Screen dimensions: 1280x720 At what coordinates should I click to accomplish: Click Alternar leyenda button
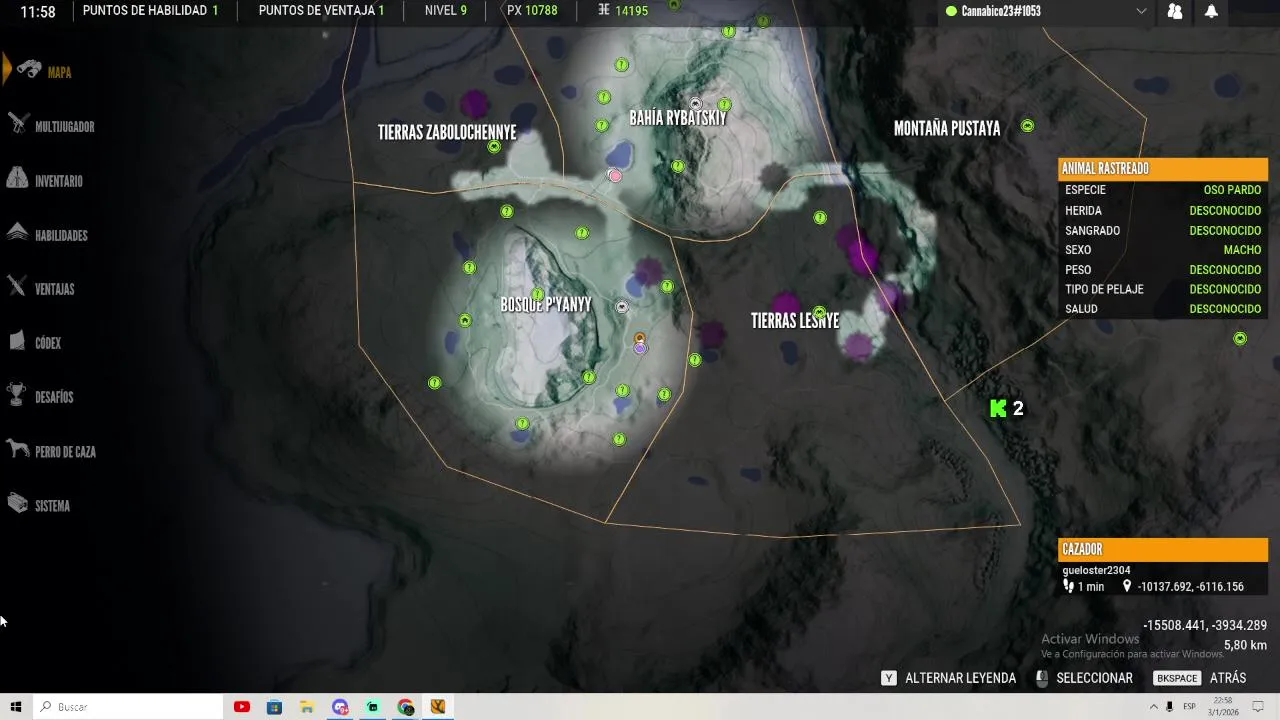[x=948, y=678]
